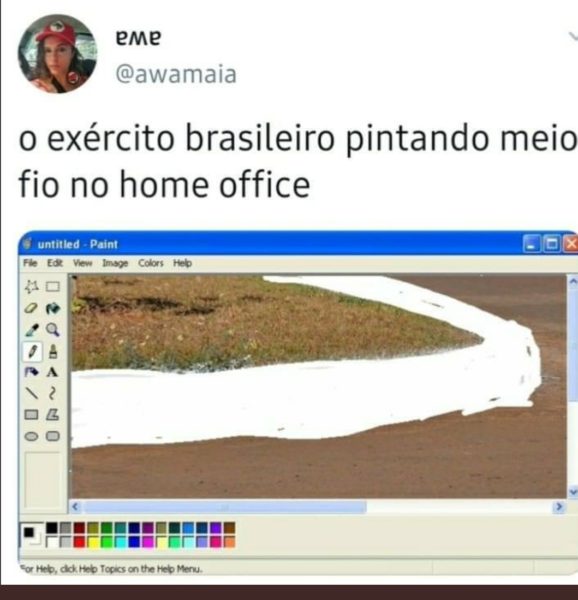The height and width of the screenshot is (600, 578).
Task: Pick the Ellipse shape tool
Action: [x=31, y=436]
